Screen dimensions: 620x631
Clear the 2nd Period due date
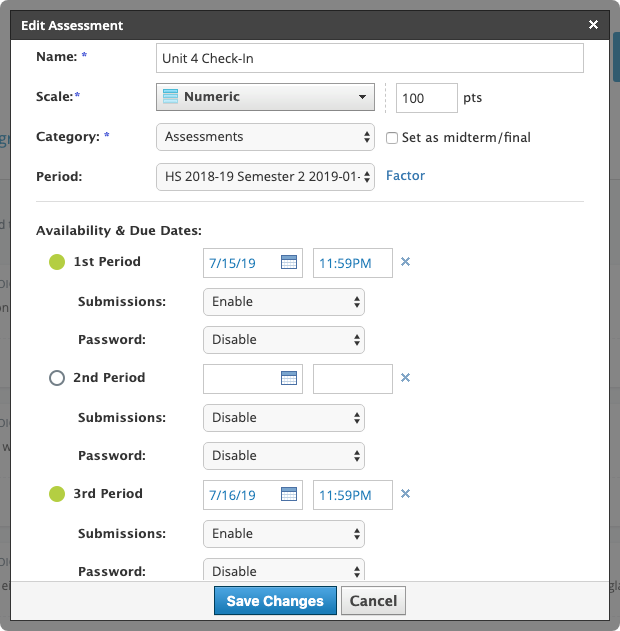point(405,378)
